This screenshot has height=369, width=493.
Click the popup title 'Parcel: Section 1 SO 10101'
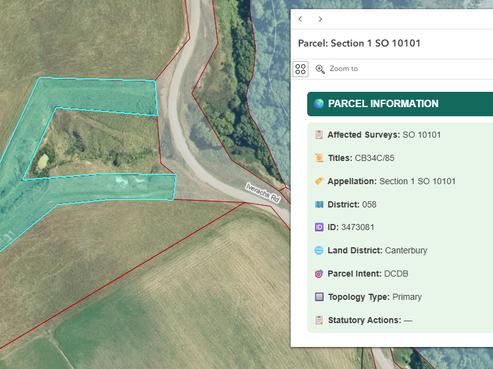(359, 43)
